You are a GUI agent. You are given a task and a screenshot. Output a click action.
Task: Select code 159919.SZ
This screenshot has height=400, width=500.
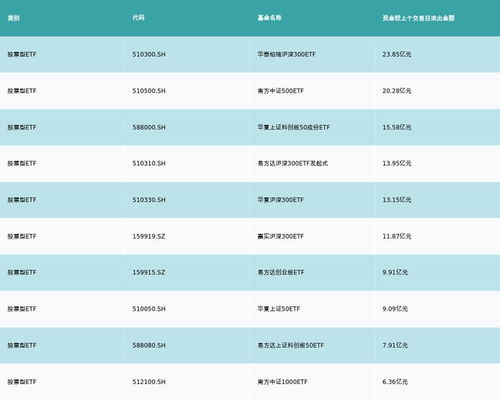click(x=149, y=236)
